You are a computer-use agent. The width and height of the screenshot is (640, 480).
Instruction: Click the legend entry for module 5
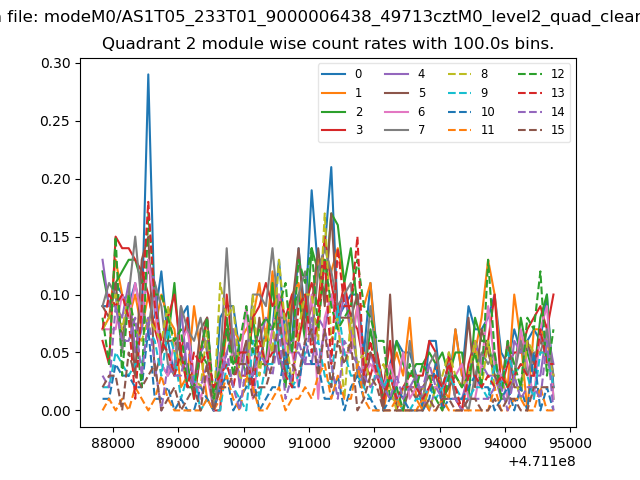tap(404, 93)
